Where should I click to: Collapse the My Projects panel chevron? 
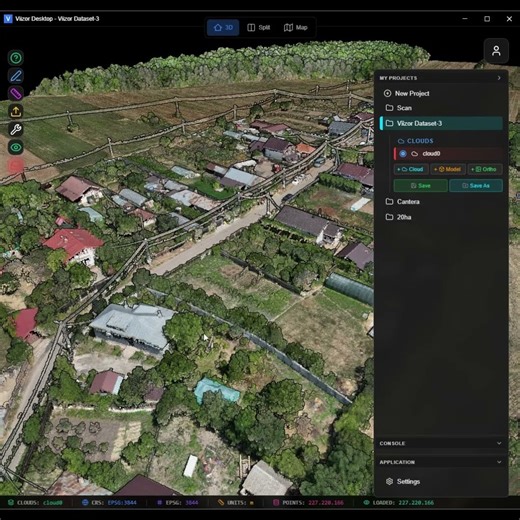point(499,78)
